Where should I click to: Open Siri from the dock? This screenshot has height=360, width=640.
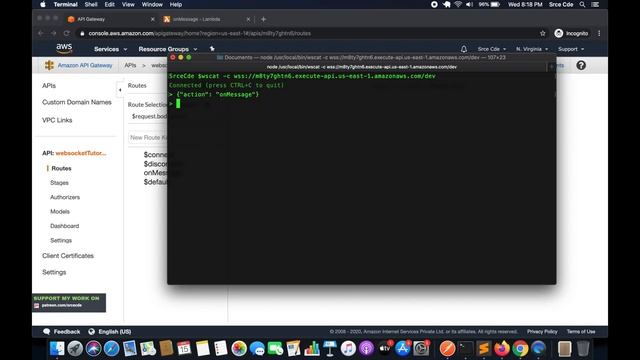coord(93,349)
